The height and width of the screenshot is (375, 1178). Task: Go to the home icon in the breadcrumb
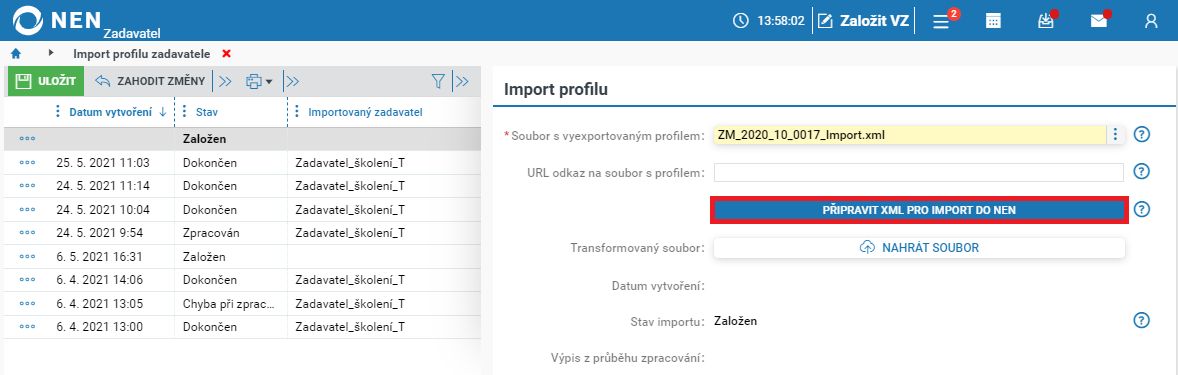(16, 53)
